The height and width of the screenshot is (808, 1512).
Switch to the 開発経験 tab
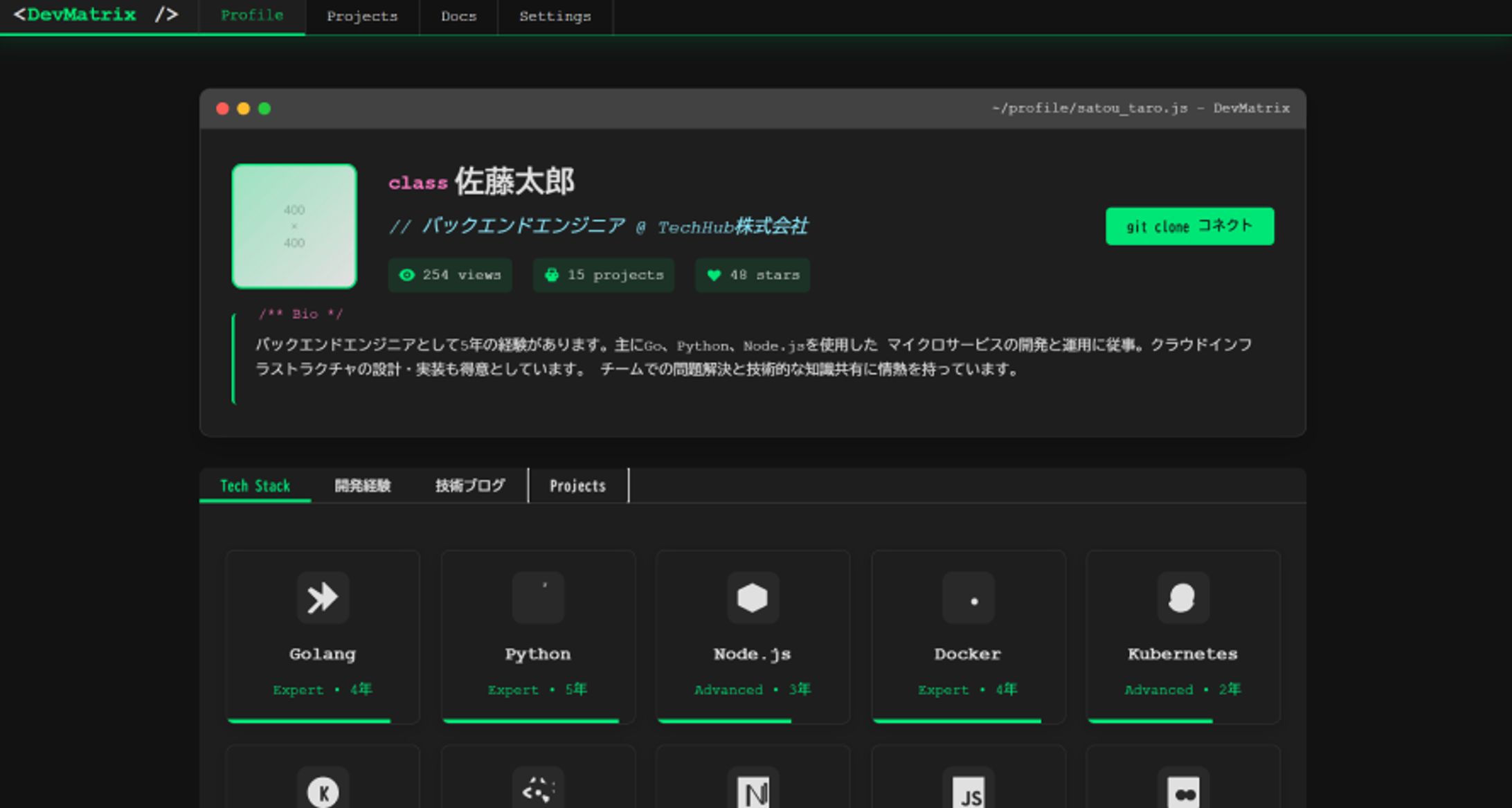pos(363,485)
